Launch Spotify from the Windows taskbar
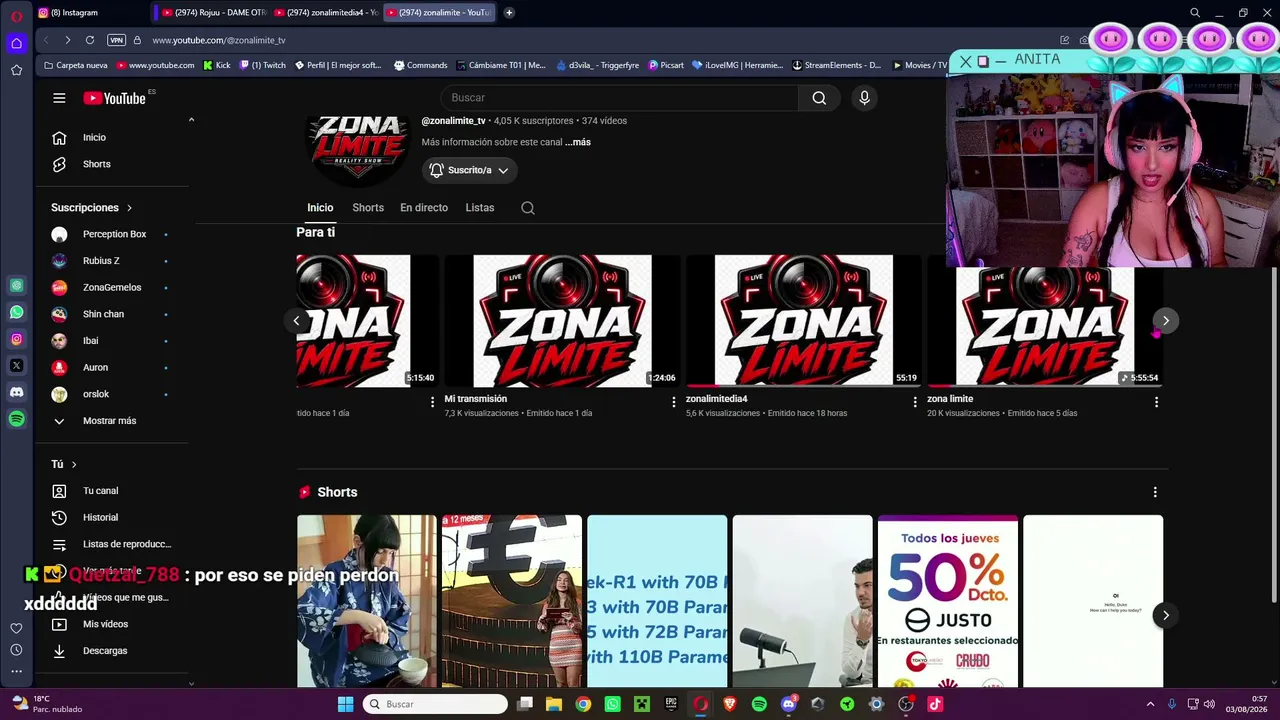Viewport: 1280px width, 720px height. 759,704
